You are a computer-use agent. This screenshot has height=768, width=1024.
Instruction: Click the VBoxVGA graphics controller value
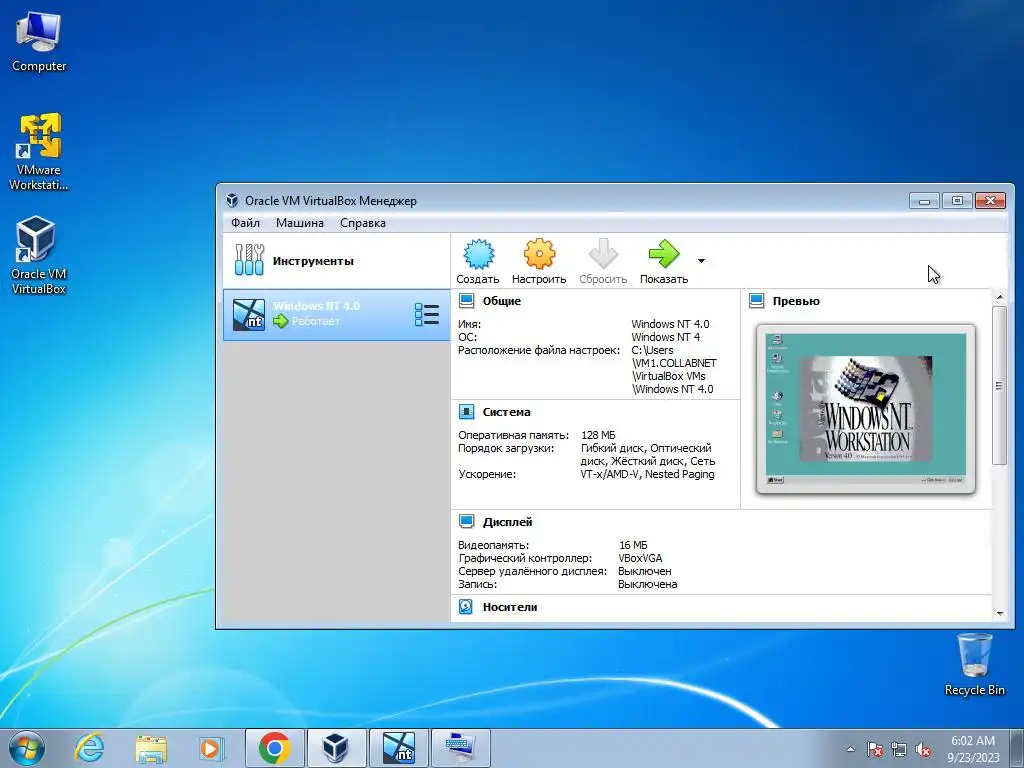(x=640, y=558)
